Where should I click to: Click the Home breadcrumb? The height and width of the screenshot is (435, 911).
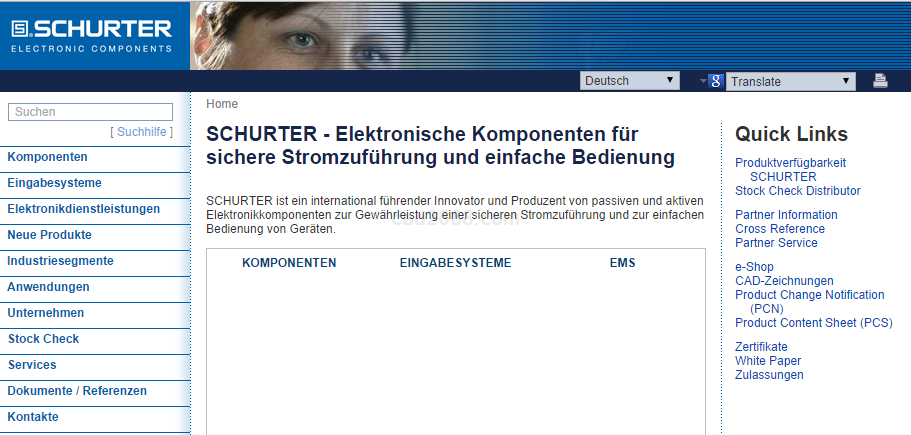(x=222, y=104)
